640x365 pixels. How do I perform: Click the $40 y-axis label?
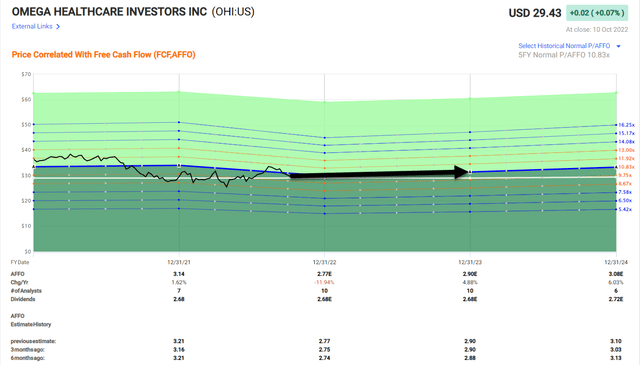point(26,150)
